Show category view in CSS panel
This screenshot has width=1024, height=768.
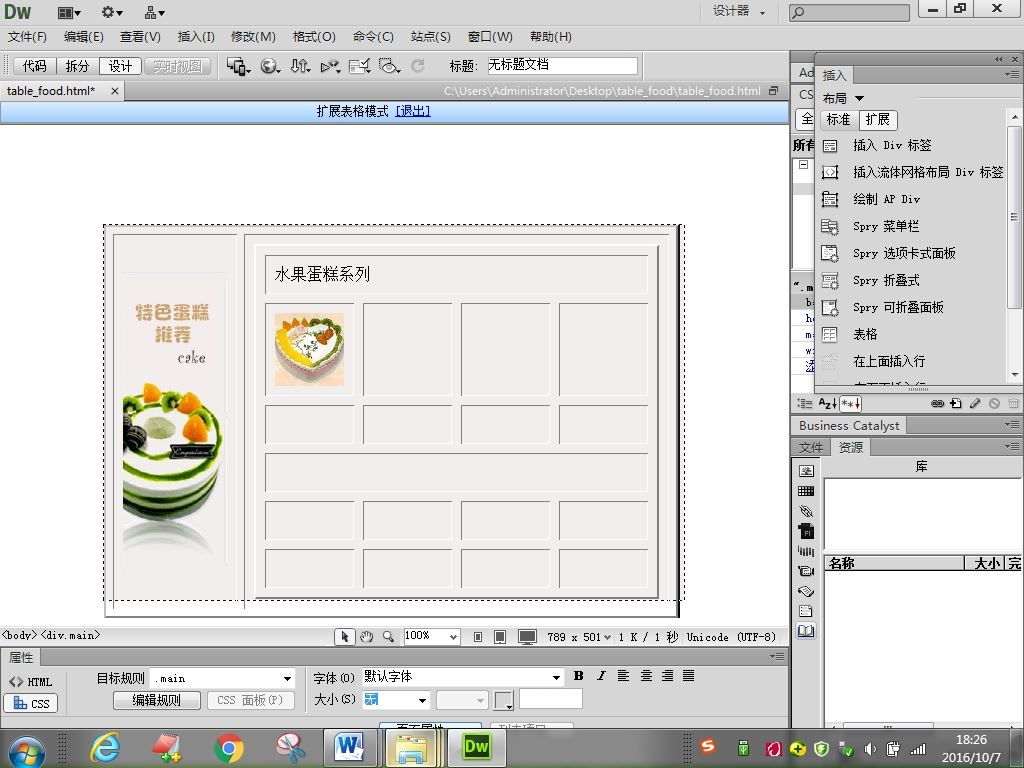coord(805,404)
